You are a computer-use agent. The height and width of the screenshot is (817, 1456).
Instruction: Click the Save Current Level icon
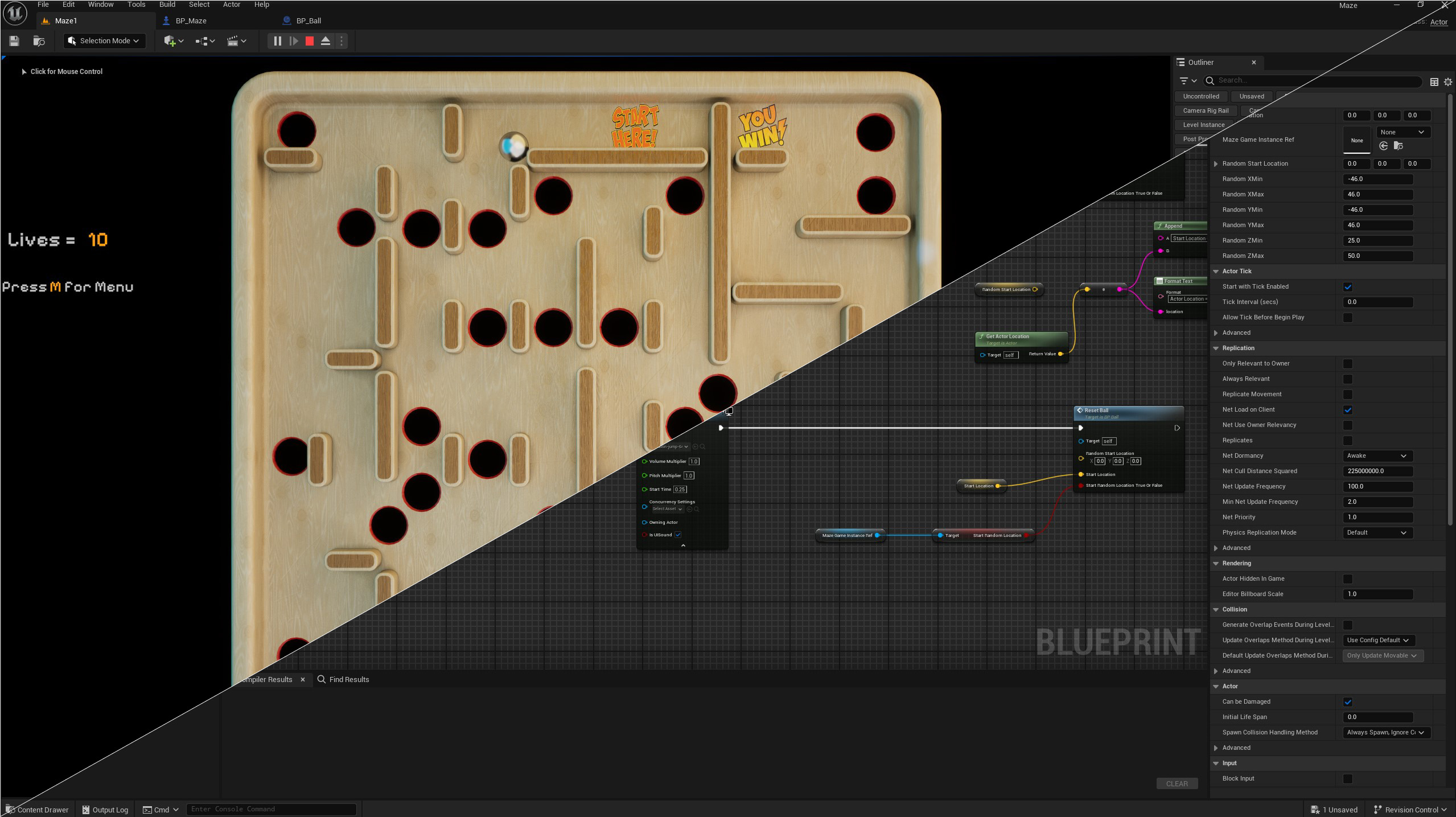(x=14, y=41)
